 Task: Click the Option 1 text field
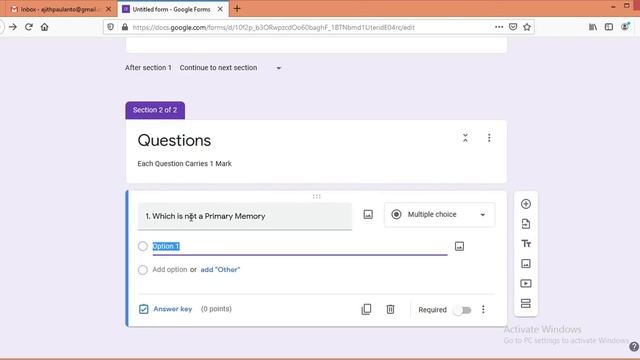click(300, 247)
